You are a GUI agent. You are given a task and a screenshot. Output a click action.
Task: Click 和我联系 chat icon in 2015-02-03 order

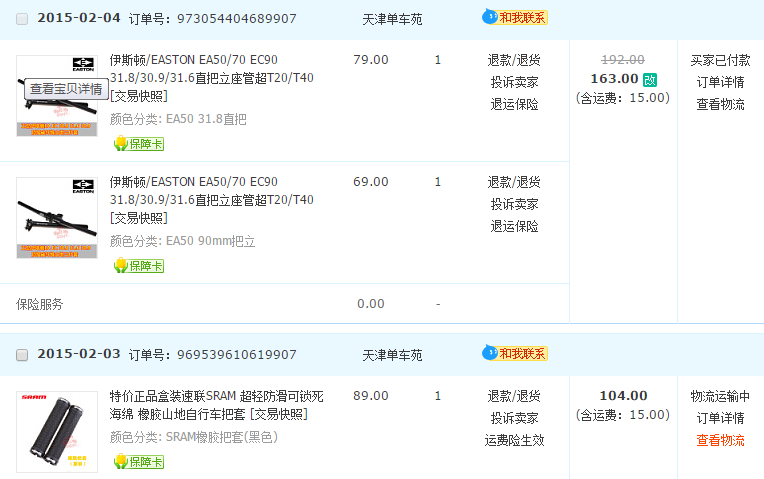point(515,353)
